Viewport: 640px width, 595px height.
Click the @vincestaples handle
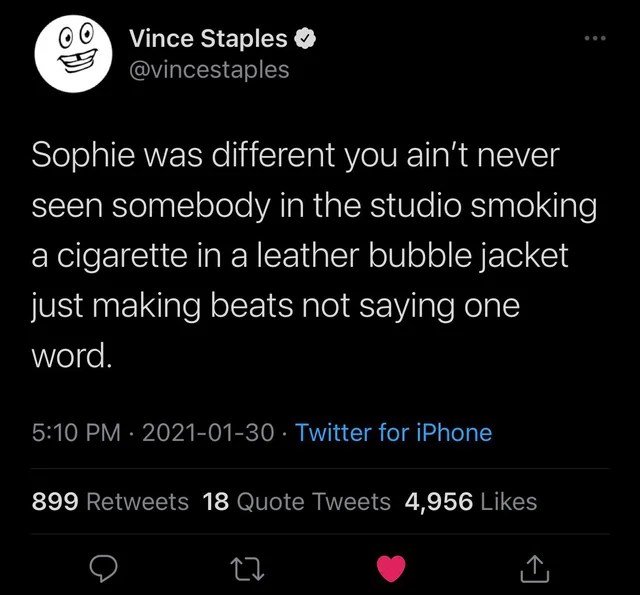point(208,69)
